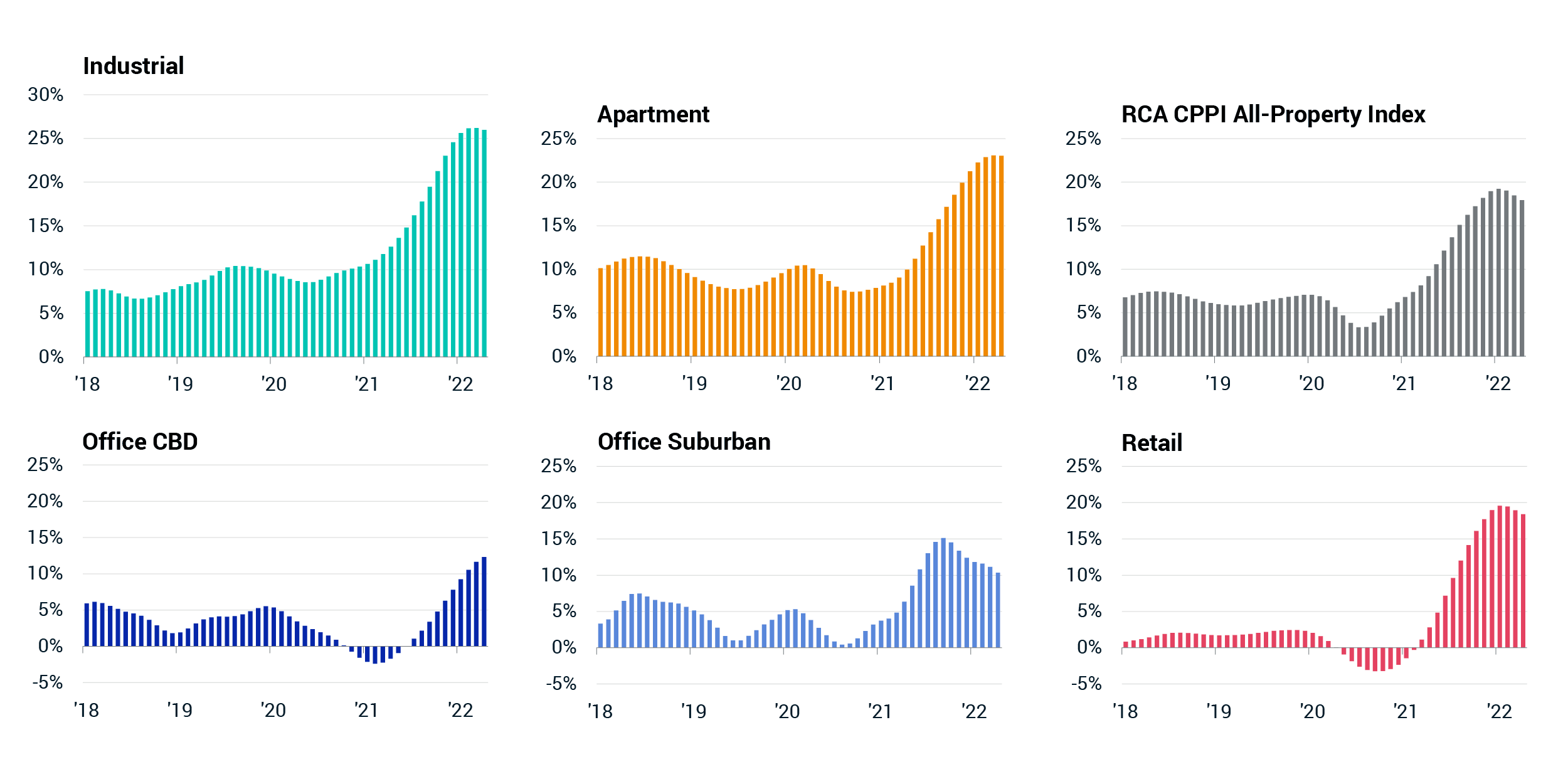Viewport: 1568px width, 784px height.
Task: Click the rightmost dark blue Office CBD bar
Action: [484, 601]
